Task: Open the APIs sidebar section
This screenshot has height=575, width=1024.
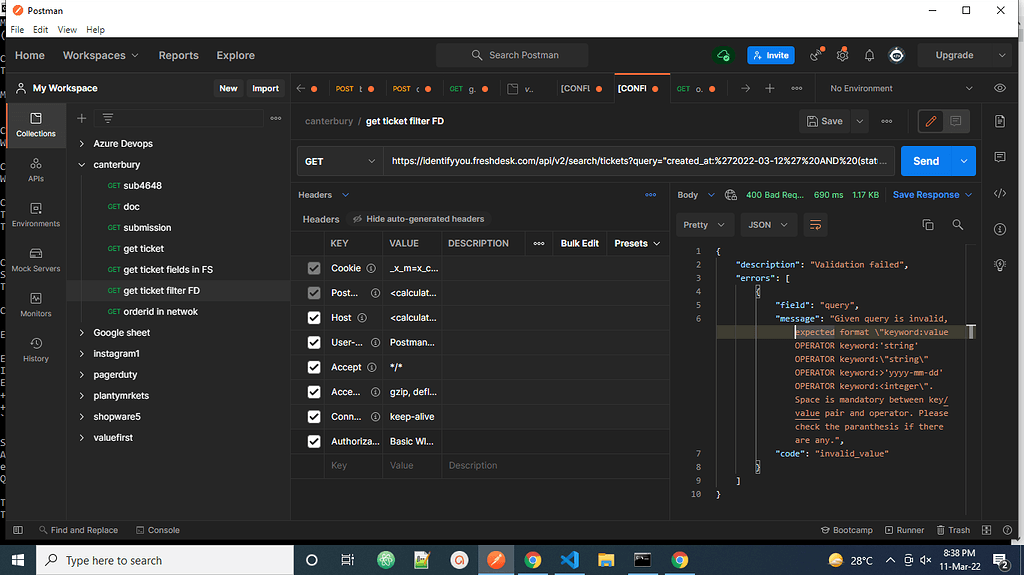Action: 35,169
